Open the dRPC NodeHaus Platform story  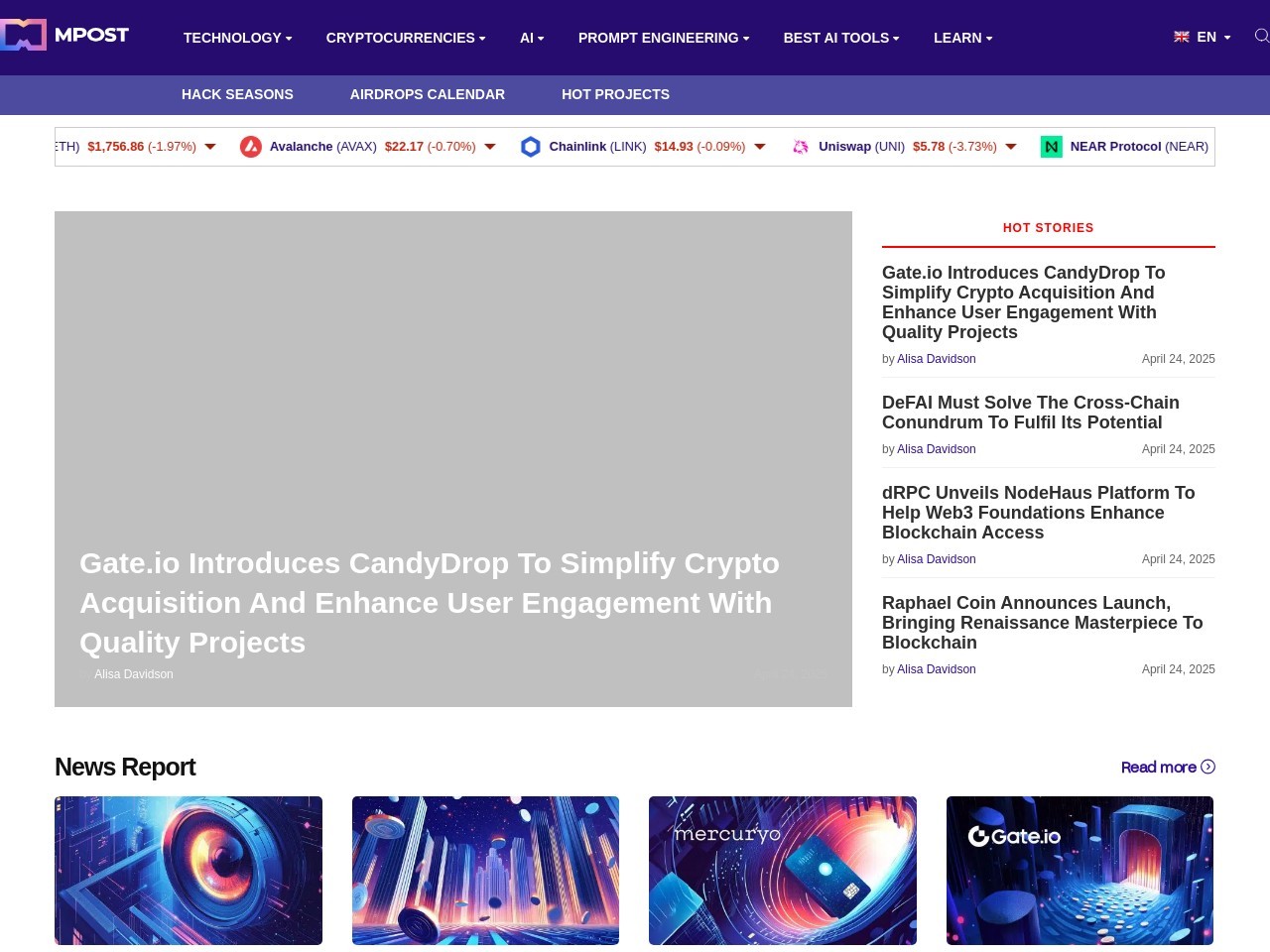point(1039,513)
